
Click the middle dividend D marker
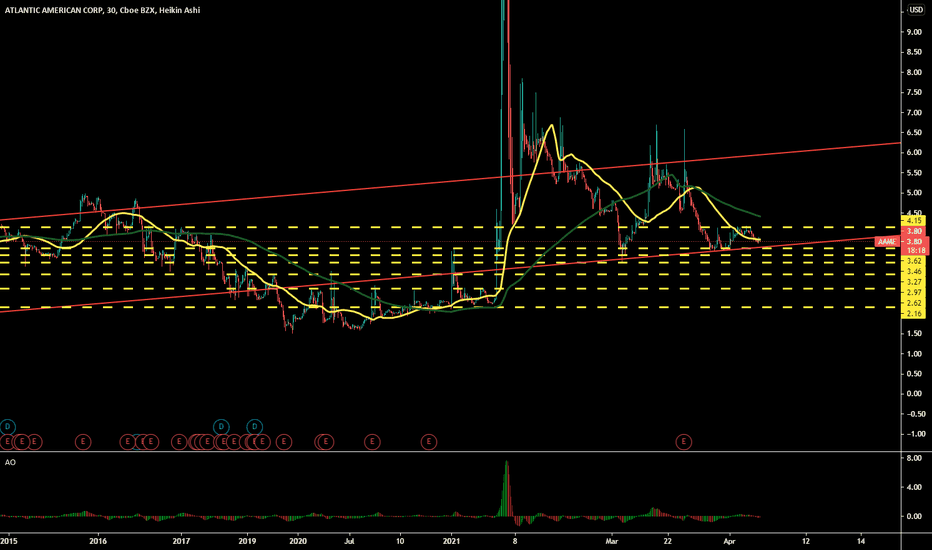(221, 426)
